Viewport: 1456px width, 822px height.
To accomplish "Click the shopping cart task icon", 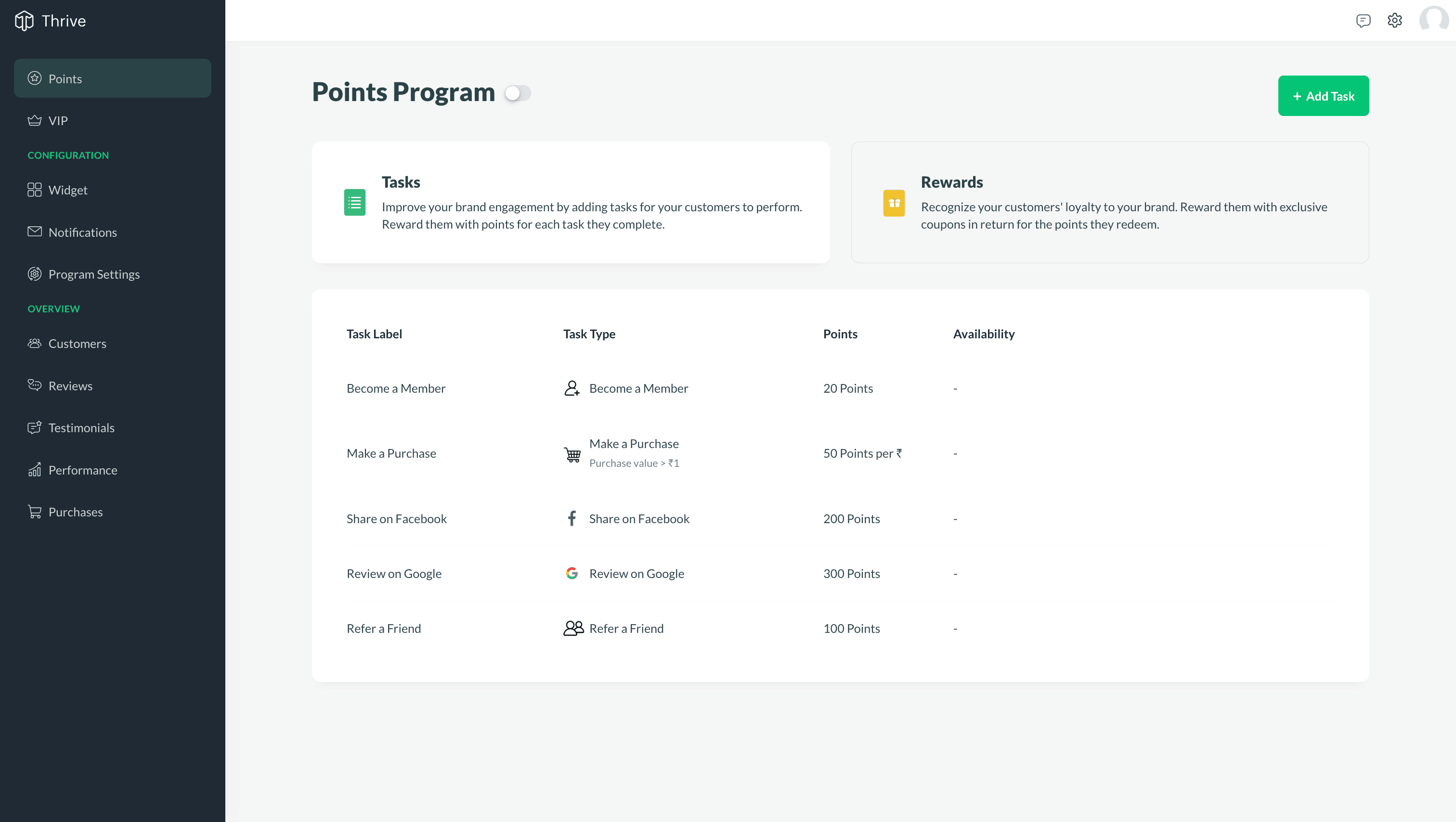I will [x=572, y=454].
